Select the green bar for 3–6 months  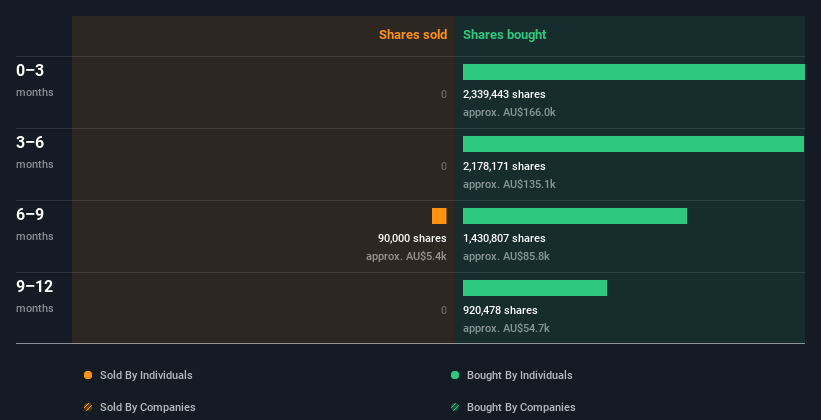[x=634, y=144]
